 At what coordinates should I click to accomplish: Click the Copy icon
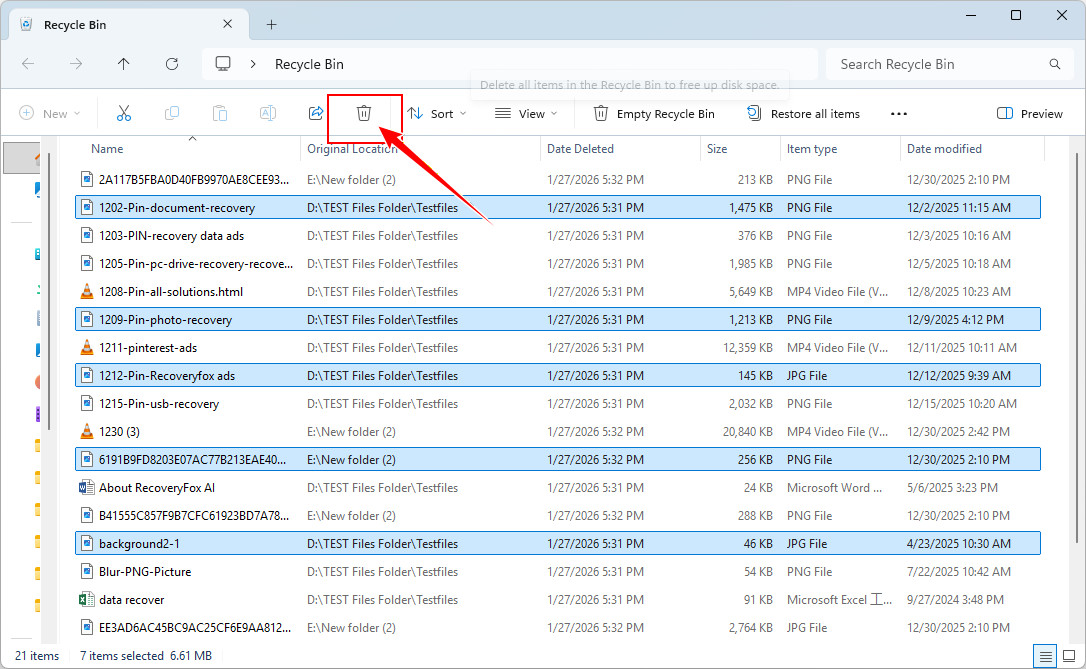(x=171, y=113)
